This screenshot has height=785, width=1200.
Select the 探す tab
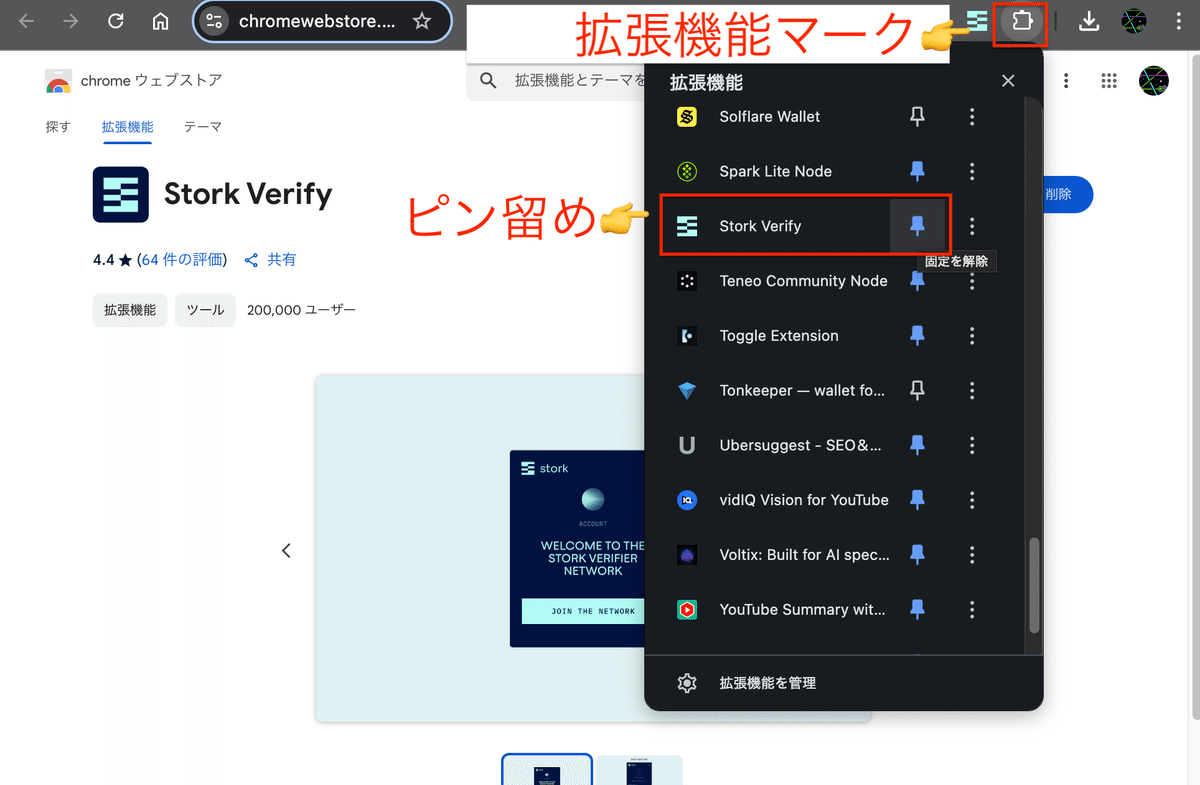point(57,127)
